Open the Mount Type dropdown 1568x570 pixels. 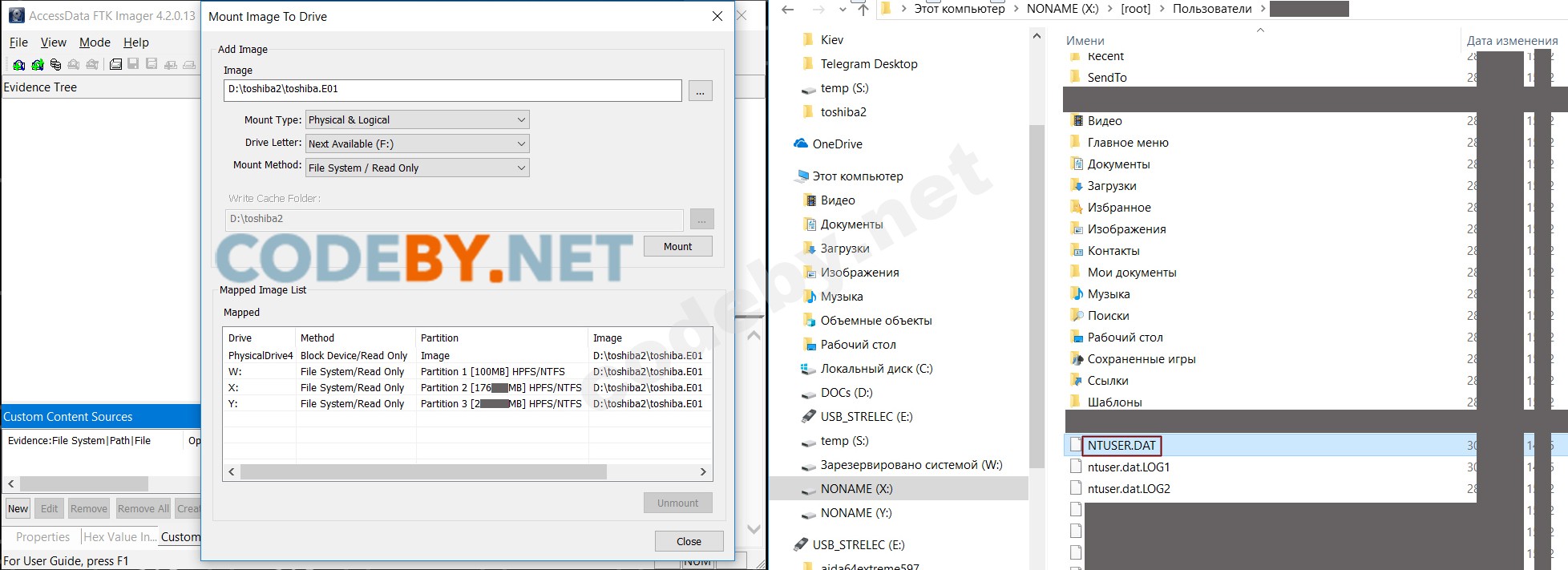(418, 119)
